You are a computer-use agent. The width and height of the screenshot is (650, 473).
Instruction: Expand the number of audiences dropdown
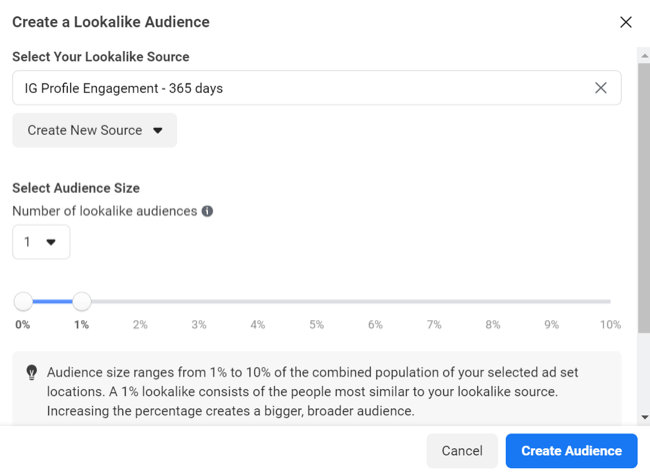tap(41, 242)
